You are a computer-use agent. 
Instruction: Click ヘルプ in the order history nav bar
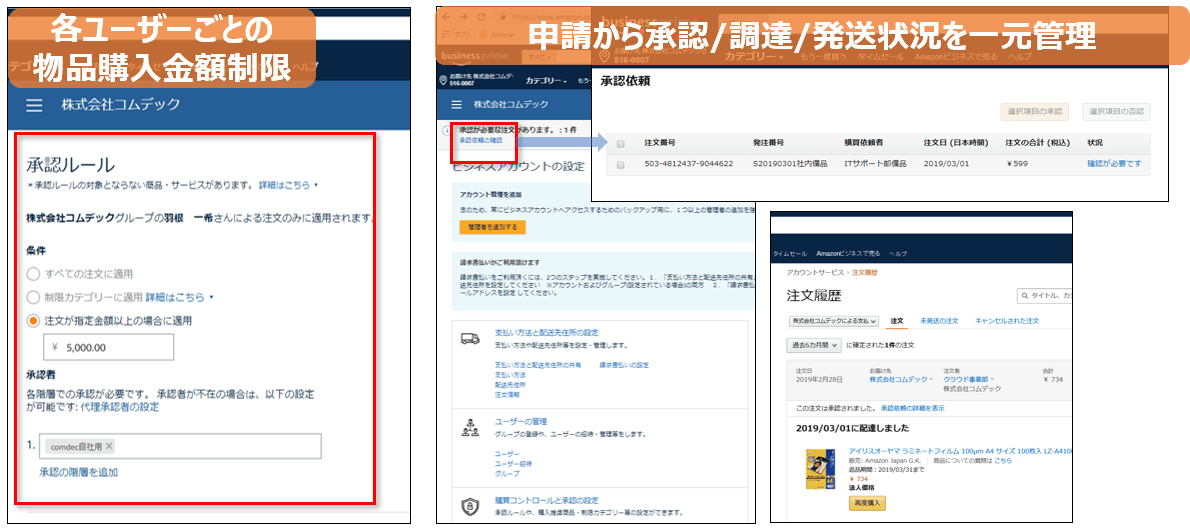(897, 254)
